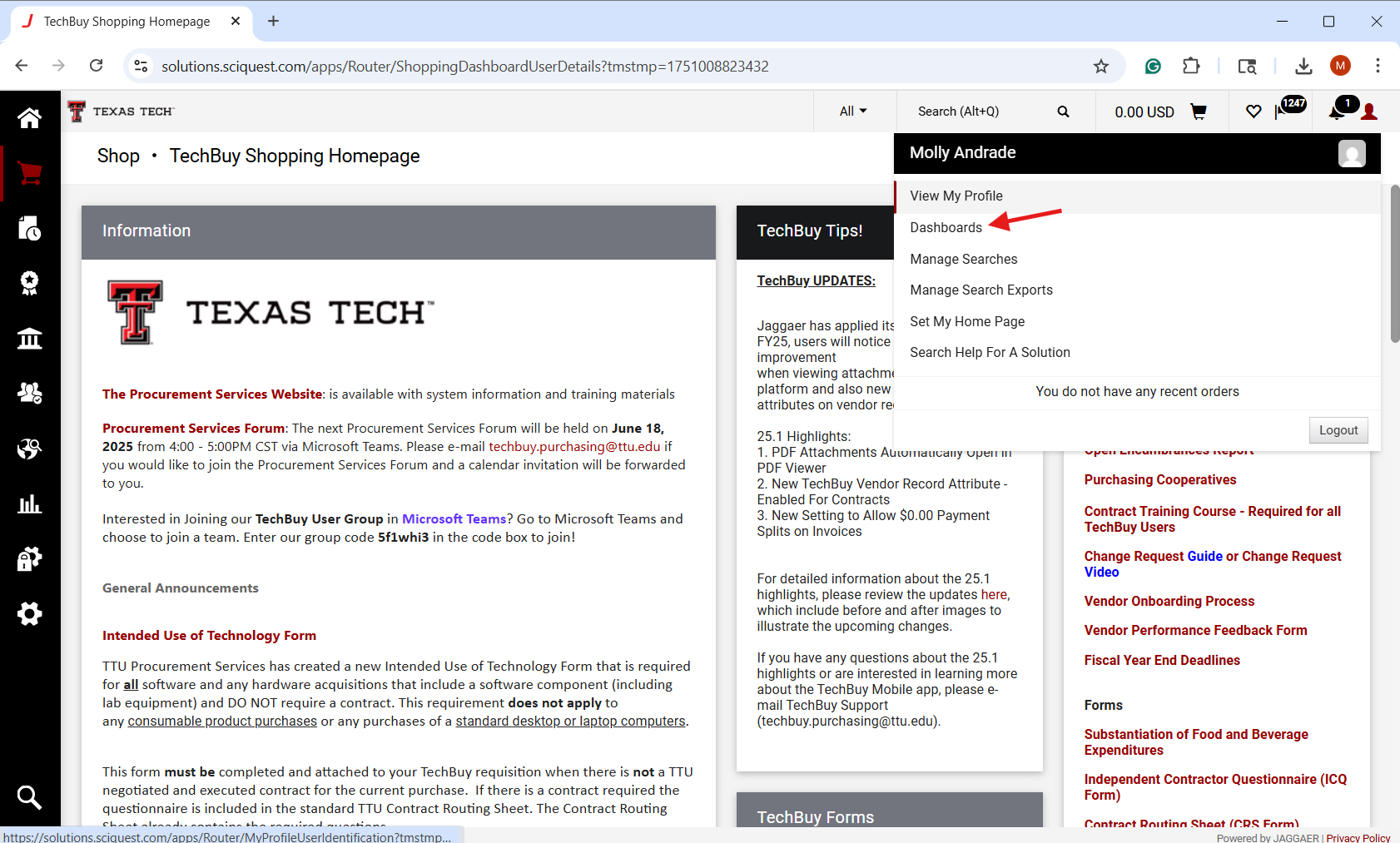This screenshot has height=843, width=1400.
Task: Open the Privacy Policy footer link
Action: point(1358,838)
